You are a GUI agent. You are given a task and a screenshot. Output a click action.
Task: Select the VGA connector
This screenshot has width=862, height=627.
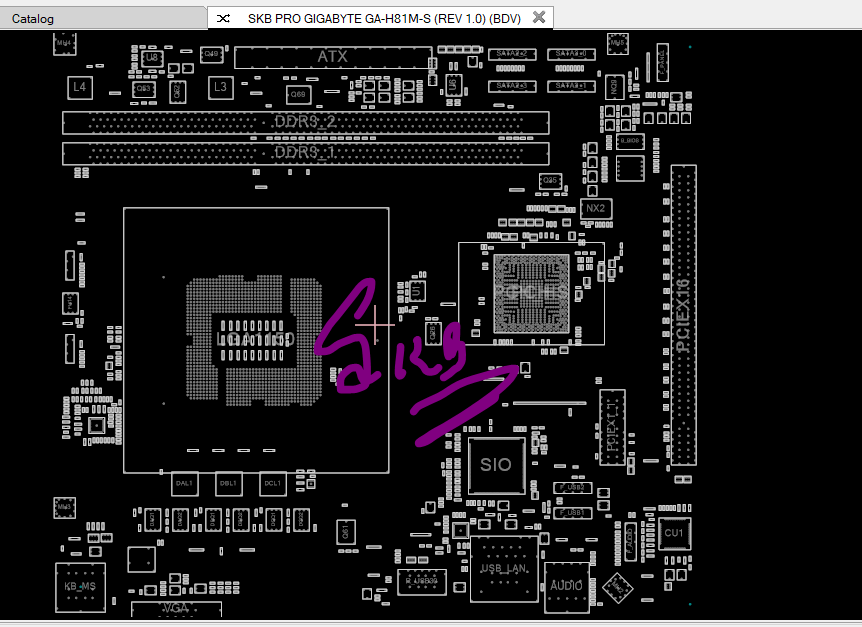tap(176, 609)
